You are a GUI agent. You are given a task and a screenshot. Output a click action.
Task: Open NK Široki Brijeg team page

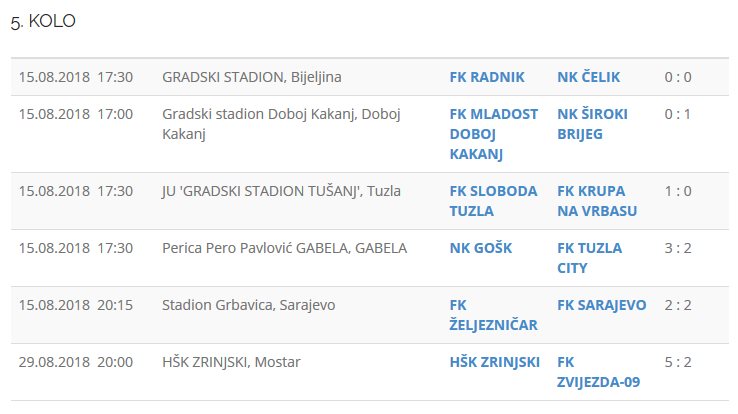coord(593,124)
